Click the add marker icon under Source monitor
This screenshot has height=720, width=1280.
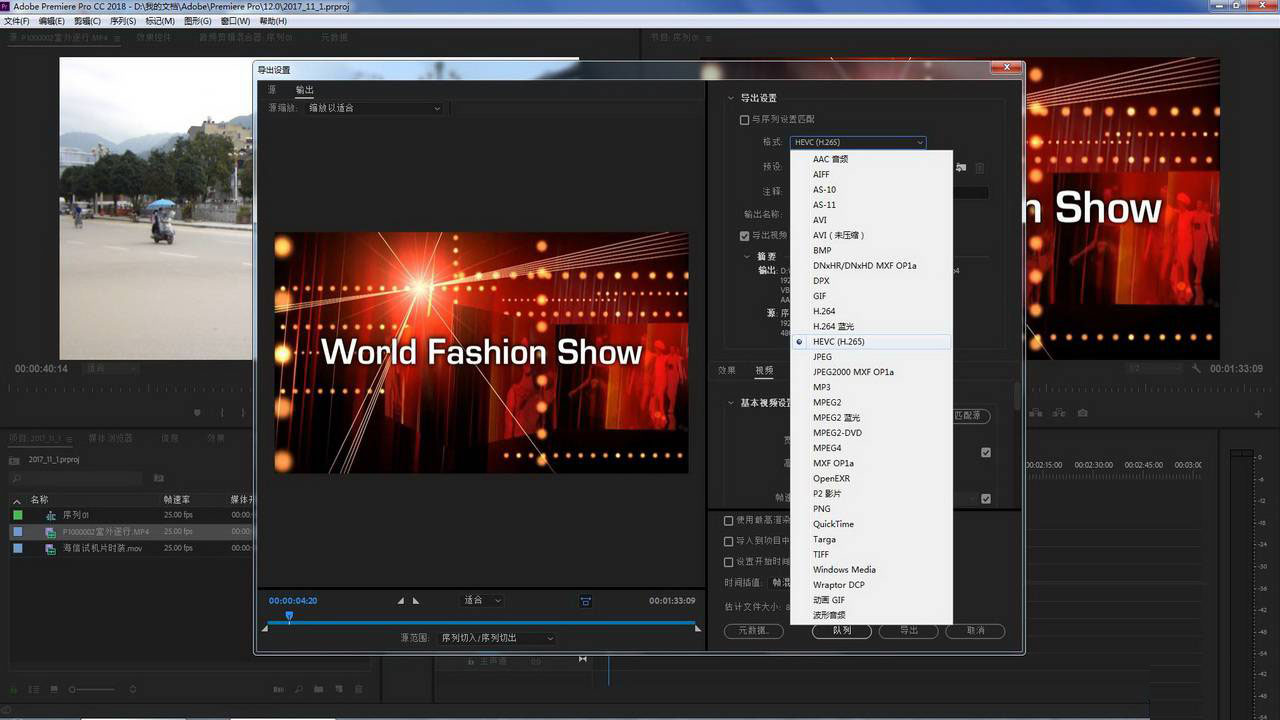(x=197, y=412)
